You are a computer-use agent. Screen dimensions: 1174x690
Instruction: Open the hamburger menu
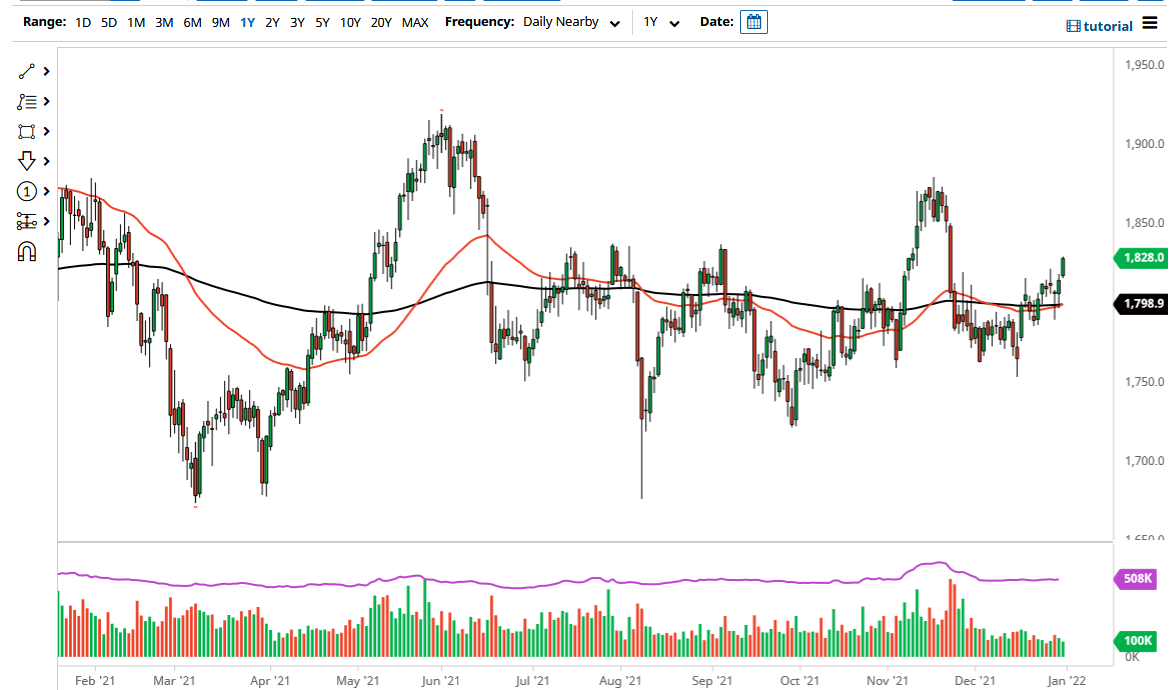[1150, 23]
